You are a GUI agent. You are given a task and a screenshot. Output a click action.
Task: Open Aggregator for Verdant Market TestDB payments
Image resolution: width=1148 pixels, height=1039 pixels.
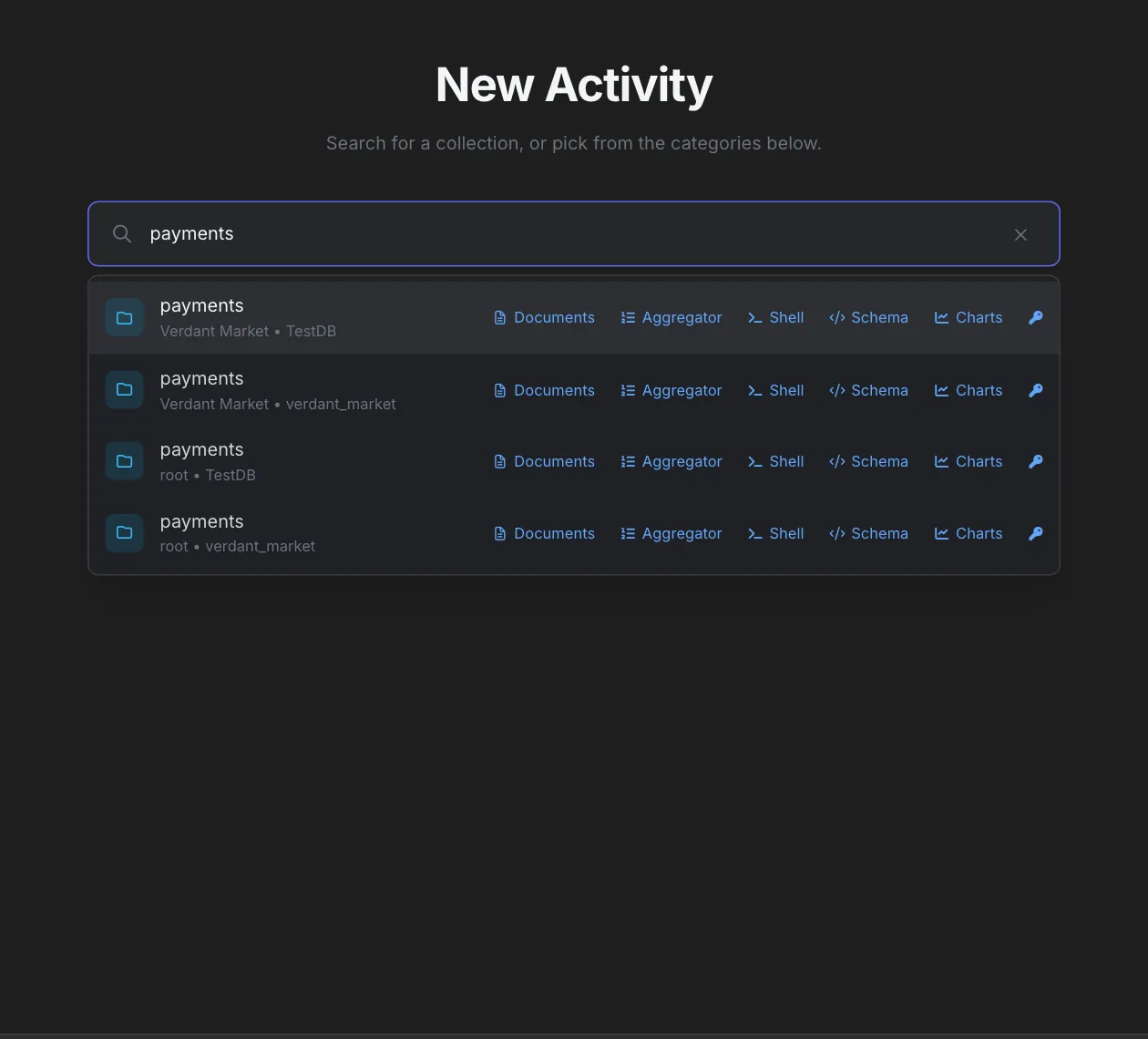[x=671, y=317]
